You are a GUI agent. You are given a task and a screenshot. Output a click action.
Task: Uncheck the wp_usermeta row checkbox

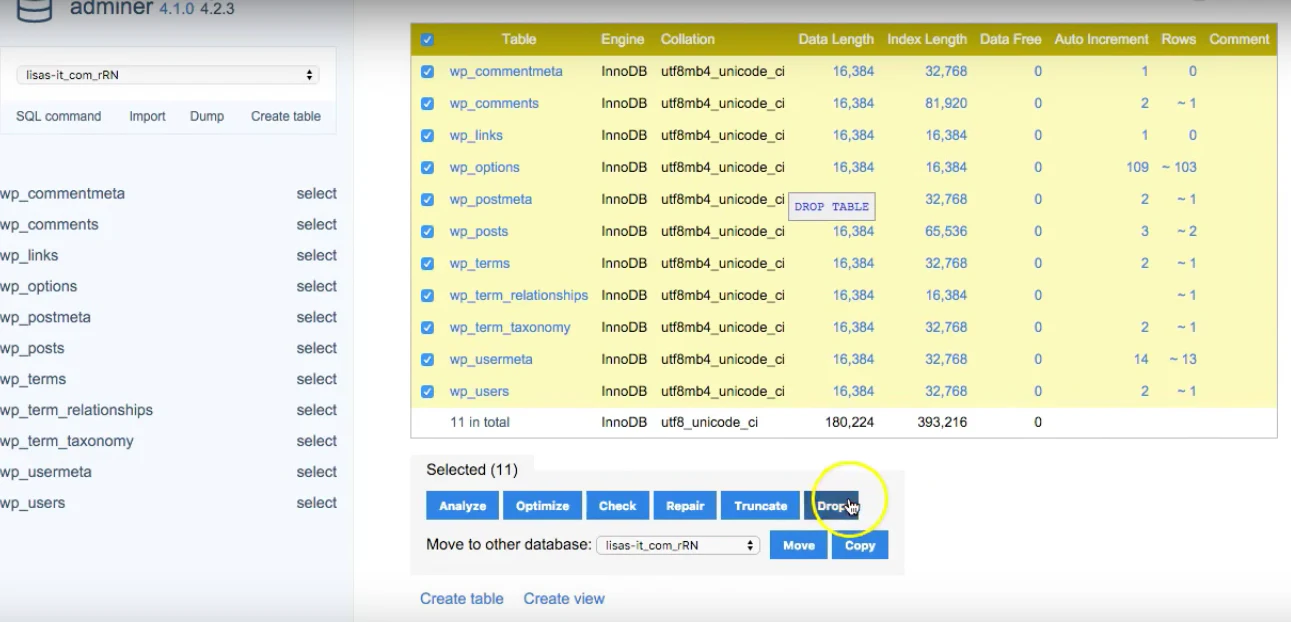[x=427, y=360]
